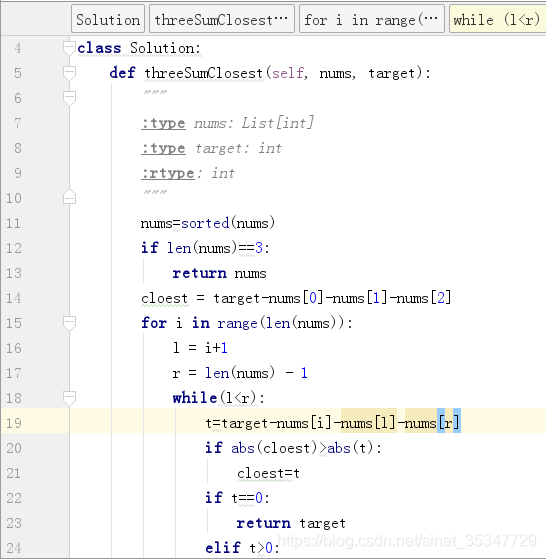Click 'self' parameter in method signature
Screen dimensions: 546x559
288,73
